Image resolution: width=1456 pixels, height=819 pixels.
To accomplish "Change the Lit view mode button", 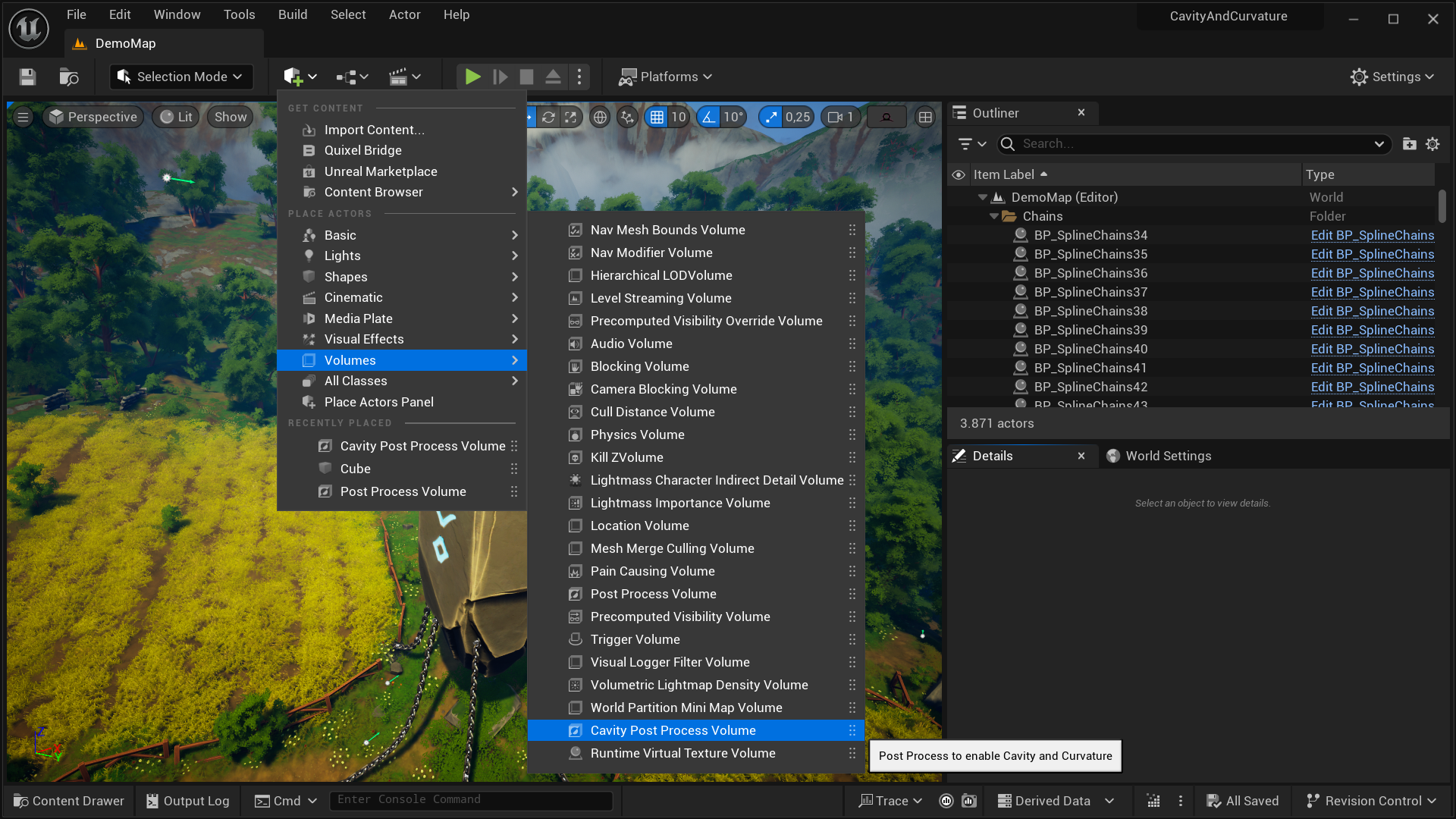I will pos(176,117).
